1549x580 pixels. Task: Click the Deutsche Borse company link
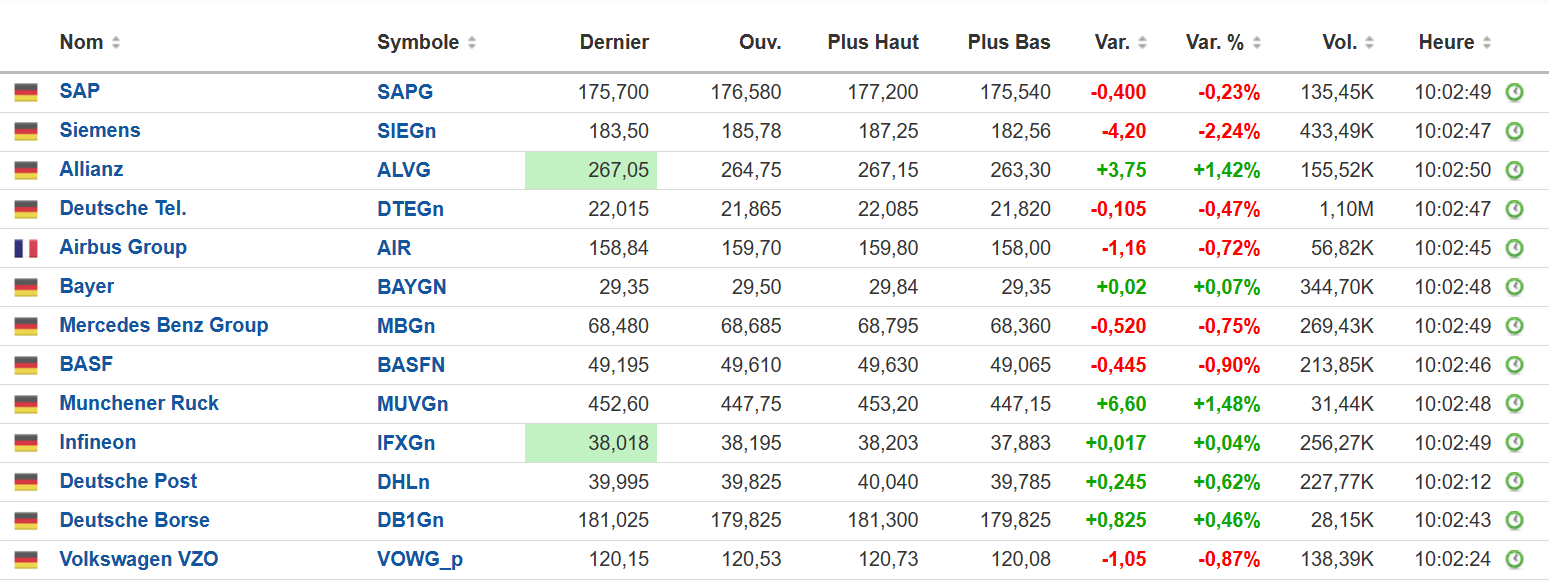click(135, 520)
